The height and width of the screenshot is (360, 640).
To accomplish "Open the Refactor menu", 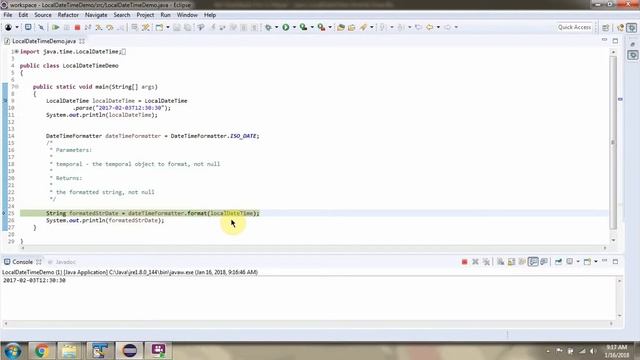I will tap(68, 15).
